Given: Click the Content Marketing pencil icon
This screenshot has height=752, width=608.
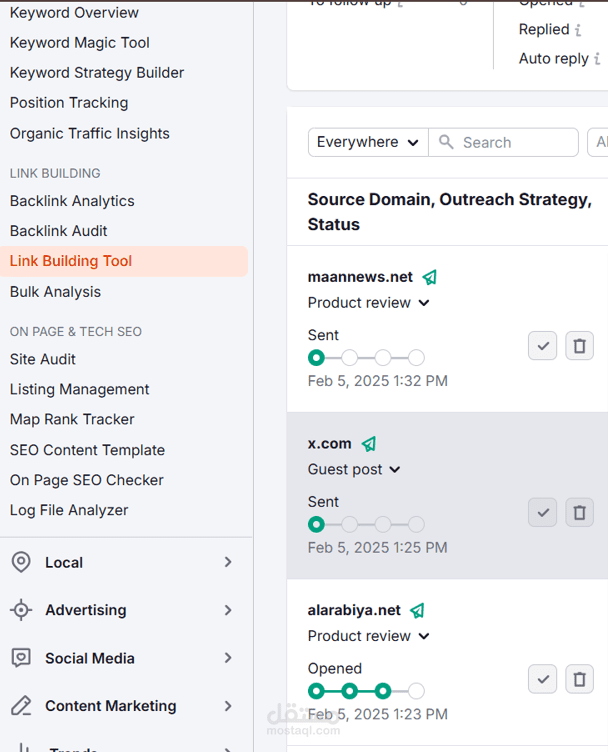Looking at the screenshot, I should 21,706.
